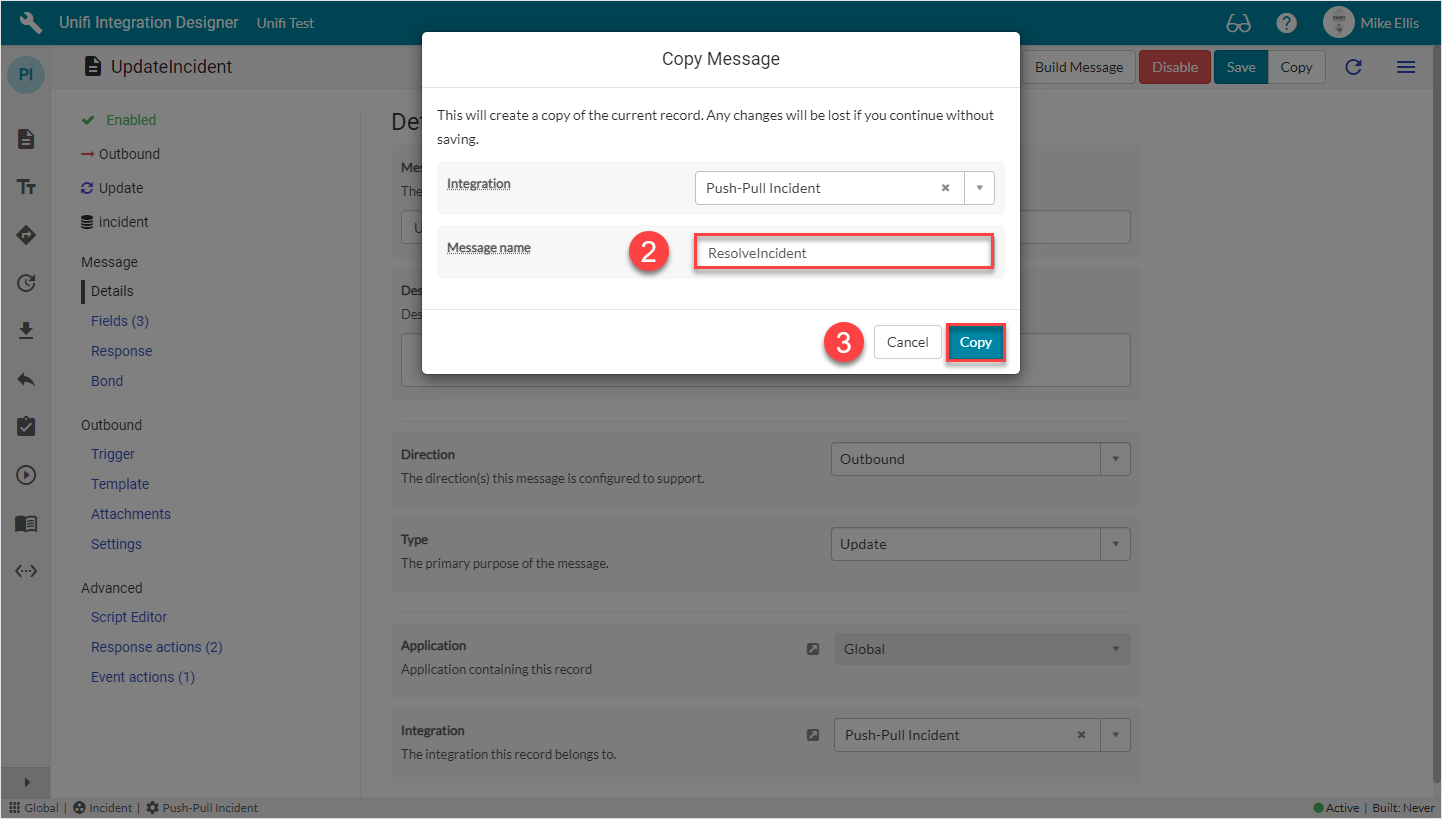1442x819 pixels.
Task: Click the Copy button in the dialog
Action: pos(975,342)
